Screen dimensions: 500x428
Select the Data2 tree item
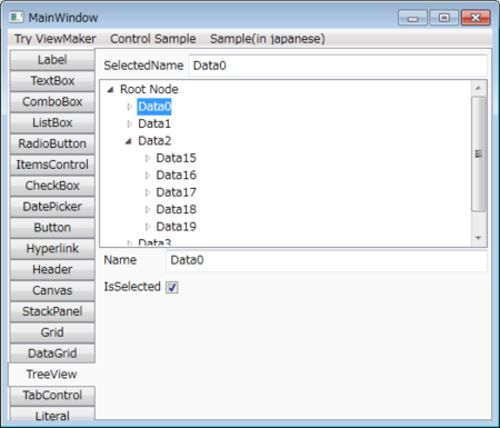point(154,141)
